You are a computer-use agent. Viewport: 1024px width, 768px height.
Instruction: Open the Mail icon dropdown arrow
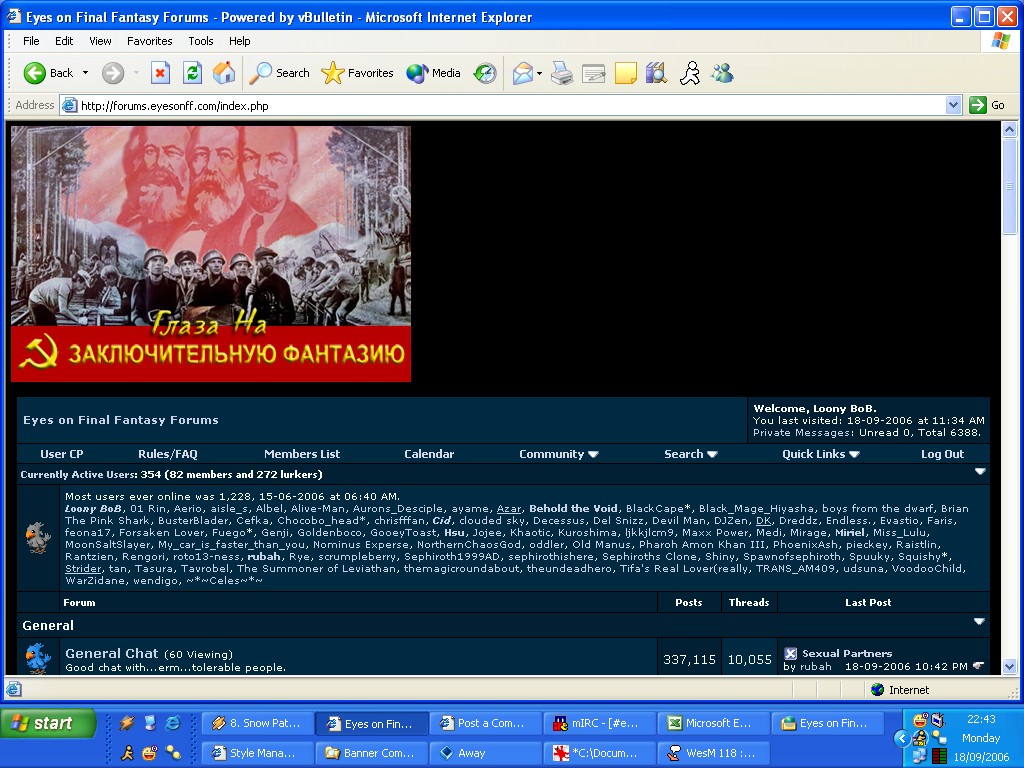539,74
